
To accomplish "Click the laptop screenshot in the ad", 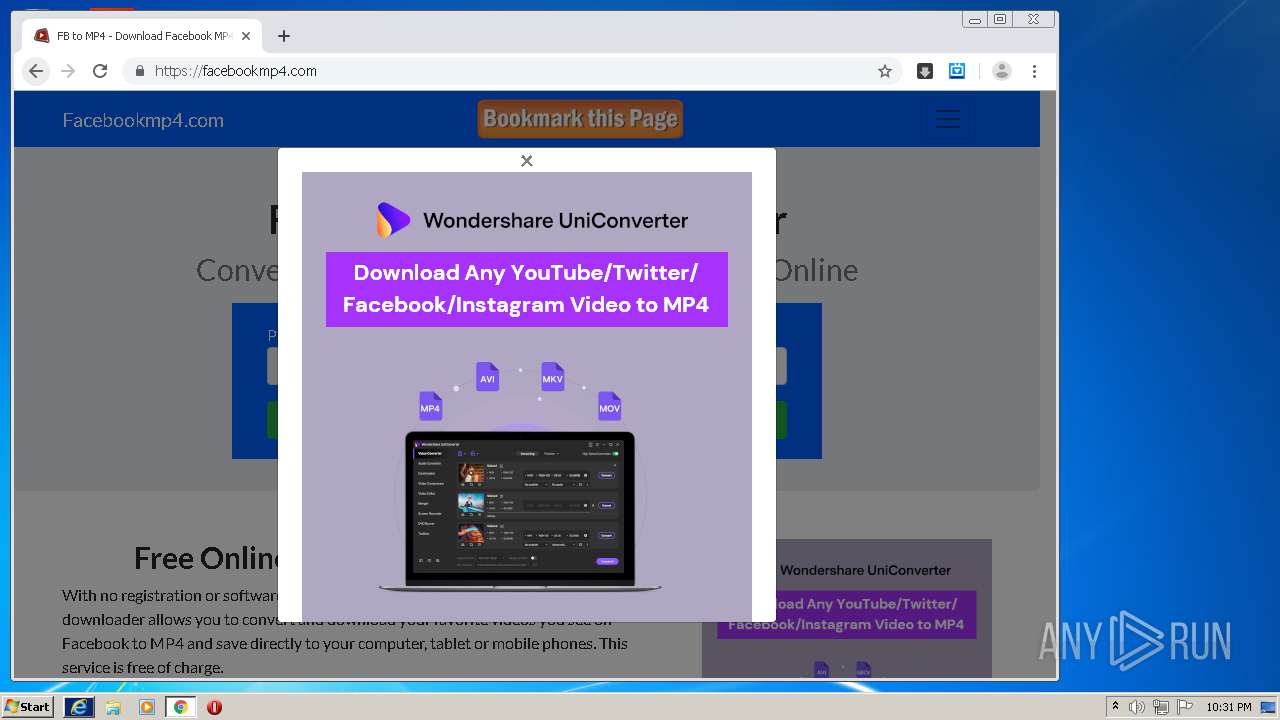I will click(x=520, y=512).
